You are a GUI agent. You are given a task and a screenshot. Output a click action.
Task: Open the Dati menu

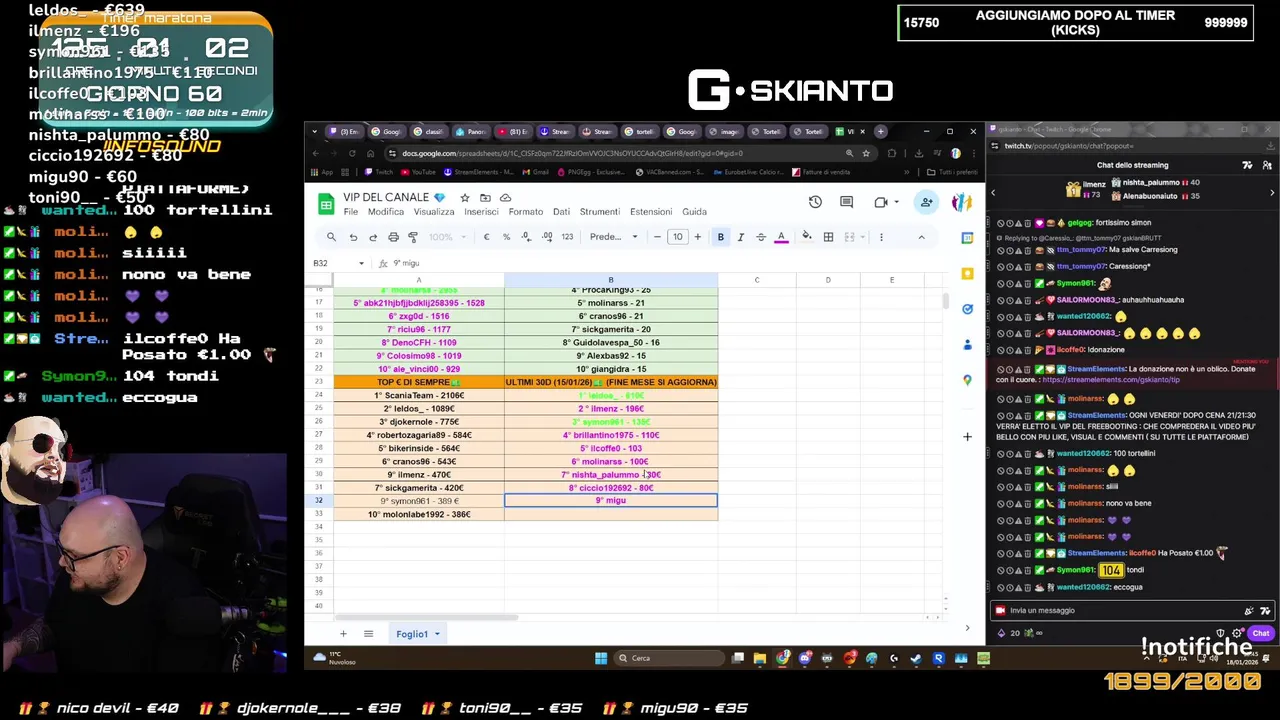(x=561, y=212)
